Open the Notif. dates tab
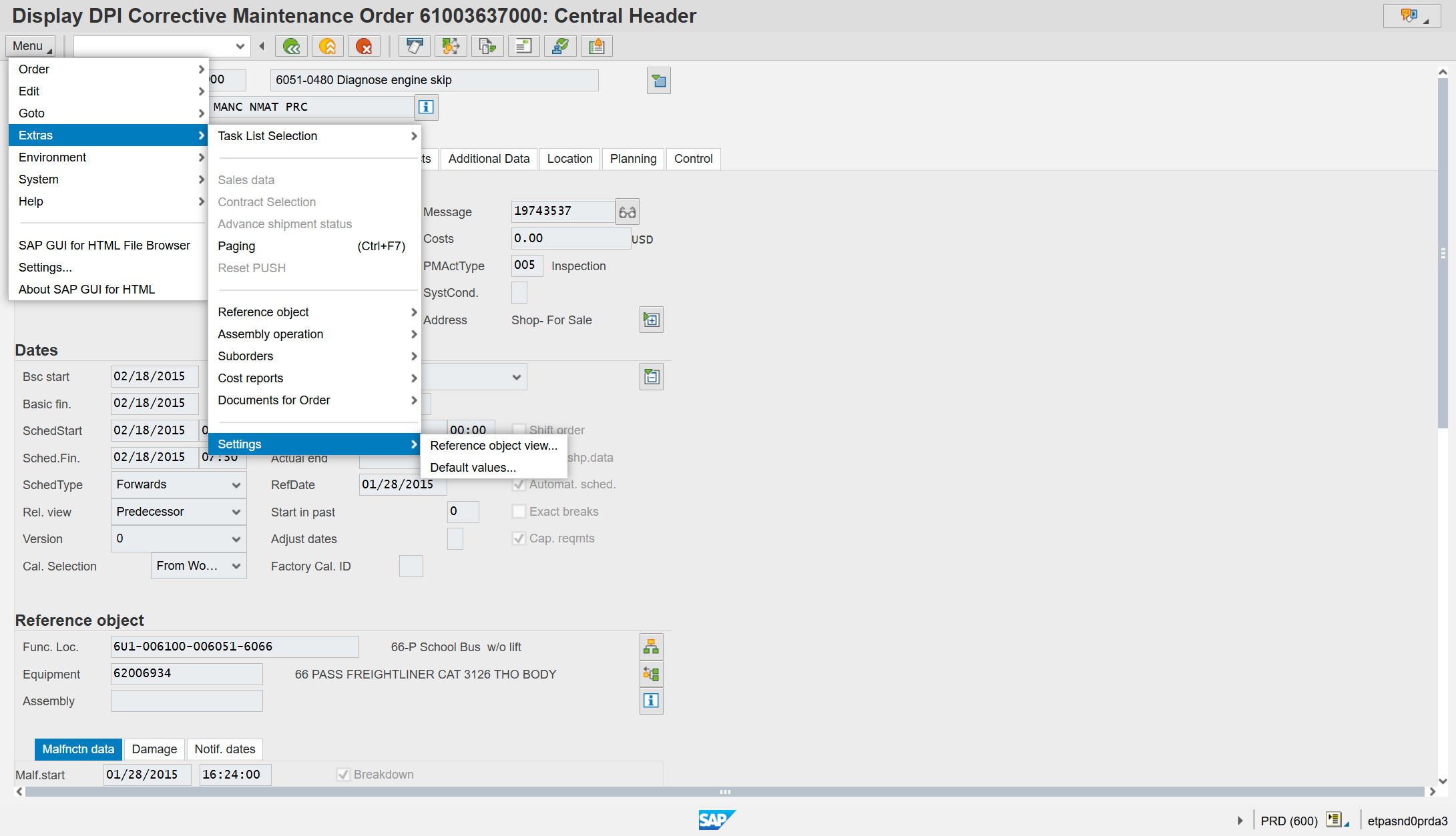1456x836 pixels. 225,749
